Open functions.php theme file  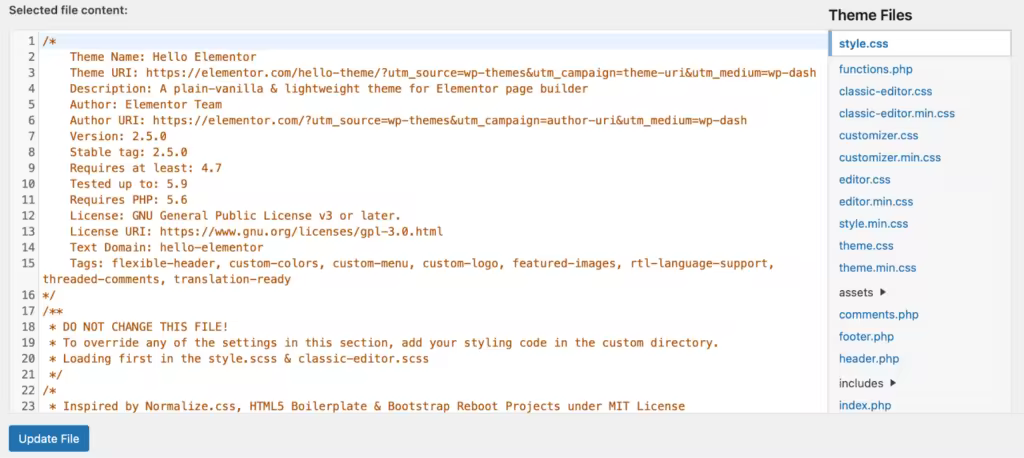pos(876,69)
